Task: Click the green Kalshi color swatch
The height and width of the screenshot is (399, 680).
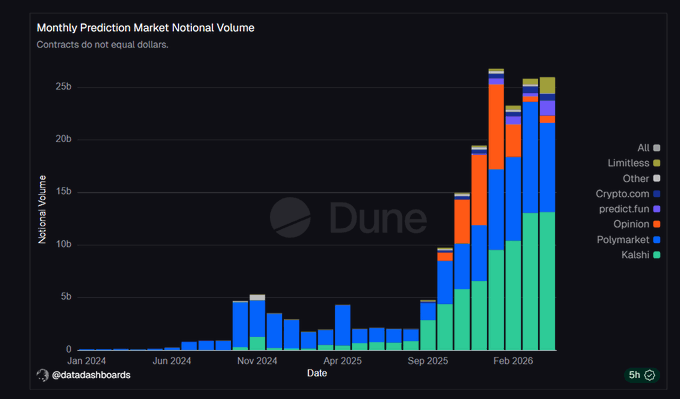Action: (x=657, y=255)
